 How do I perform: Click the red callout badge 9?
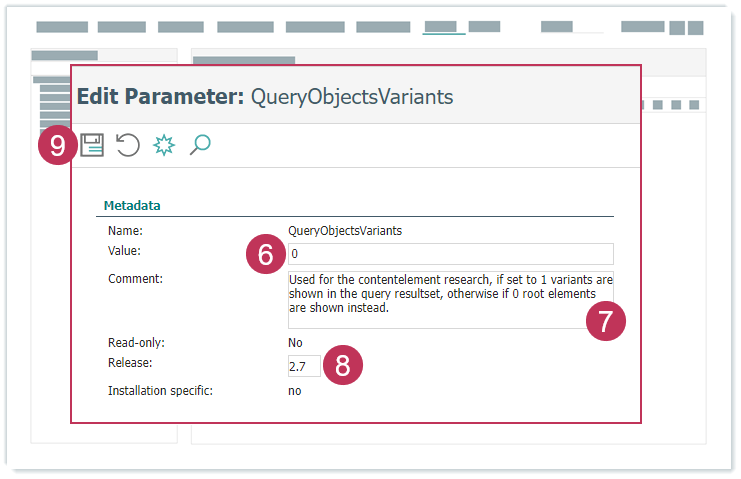pos(58,147)
